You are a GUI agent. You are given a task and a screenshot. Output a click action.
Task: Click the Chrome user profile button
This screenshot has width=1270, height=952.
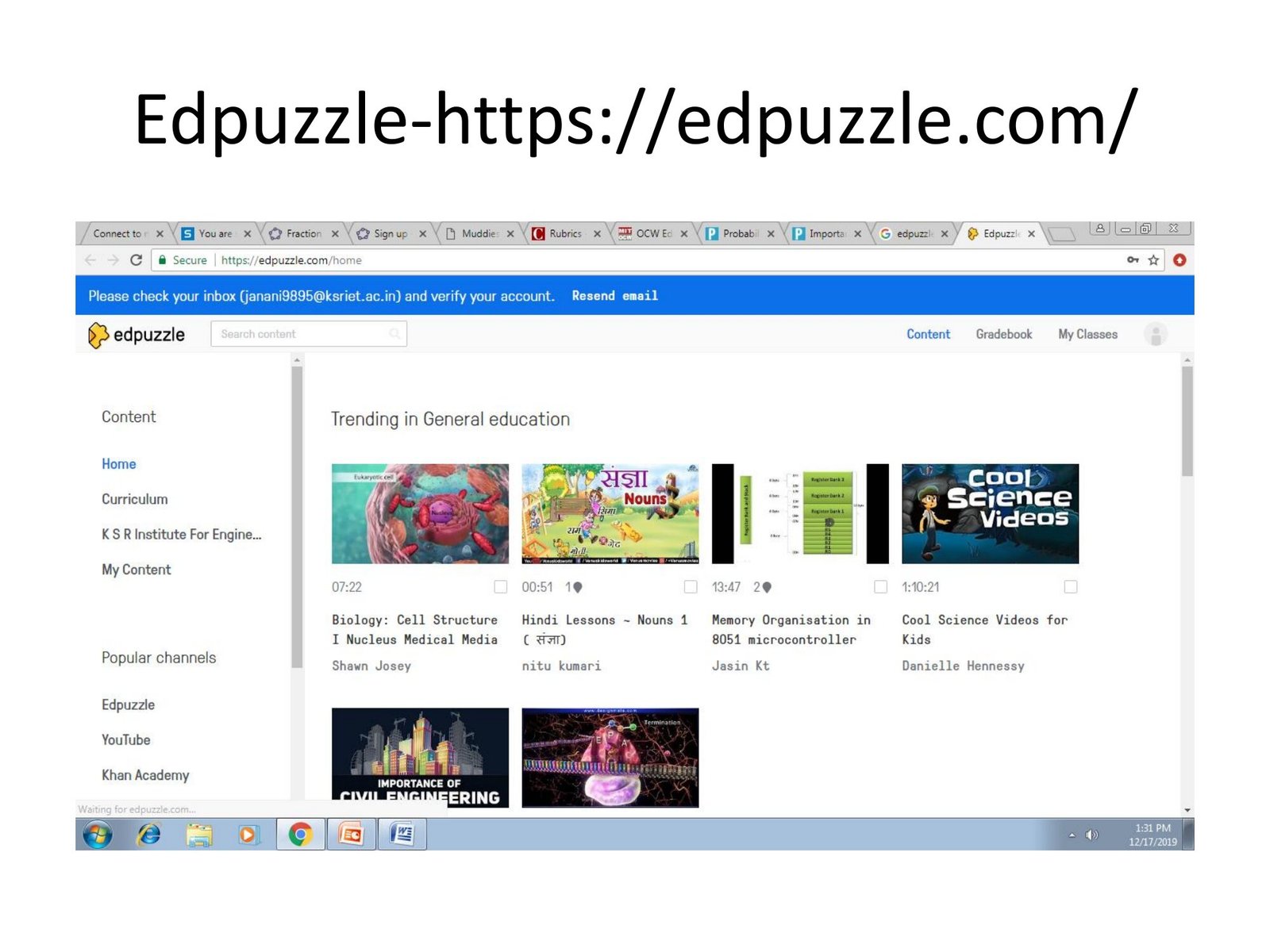pyautogui.click(x=1100, y=228)
